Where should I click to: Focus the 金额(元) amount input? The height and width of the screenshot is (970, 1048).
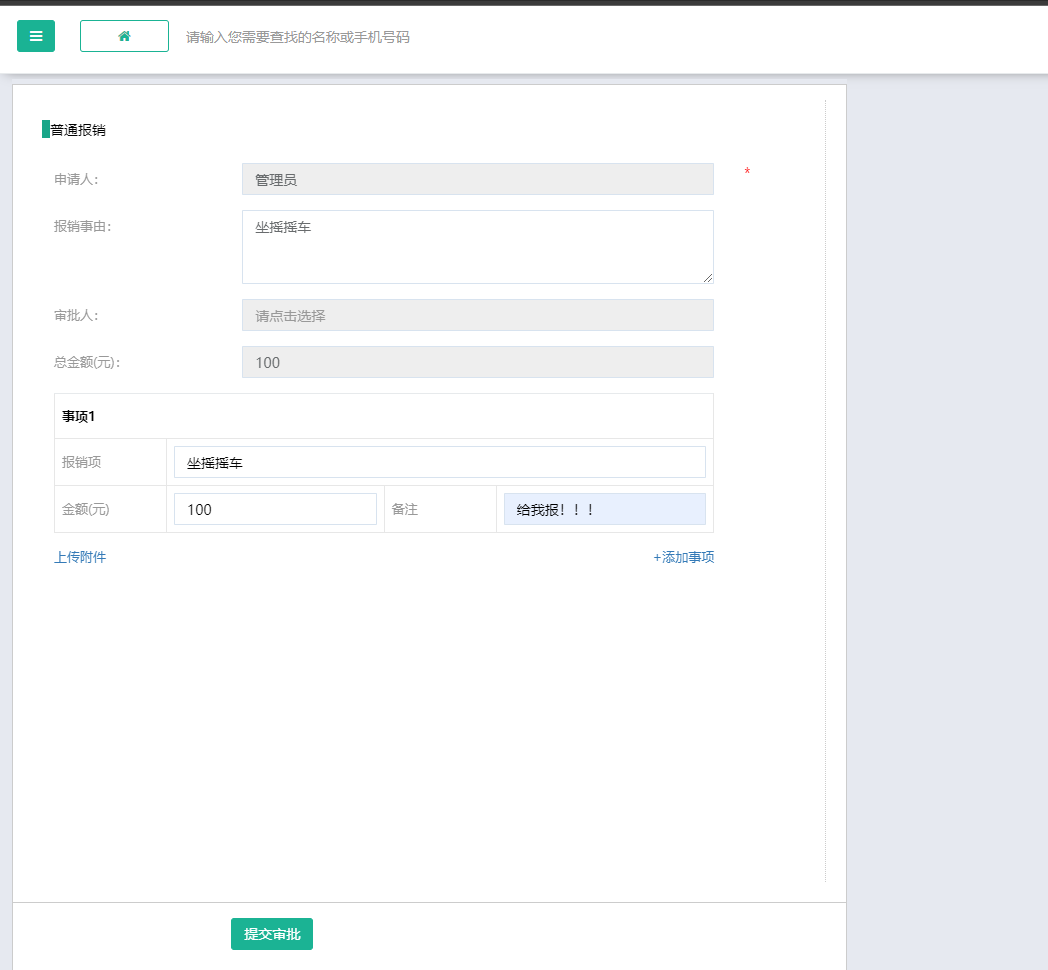tap(275, 509)
